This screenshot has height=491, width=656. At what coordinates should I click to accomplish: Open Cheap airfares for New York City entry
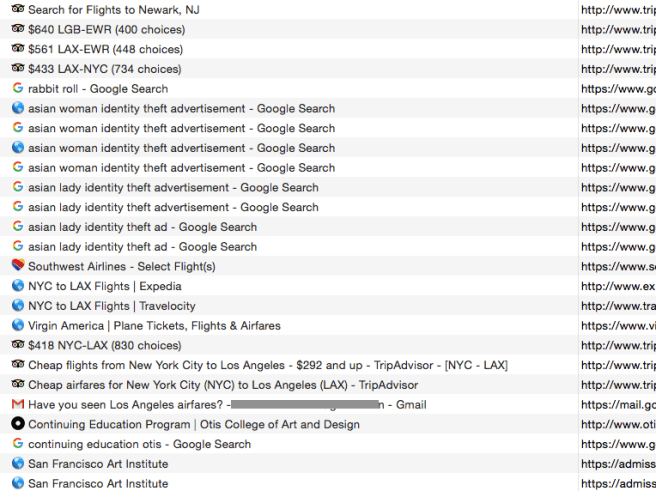click(x=223, y=385)
